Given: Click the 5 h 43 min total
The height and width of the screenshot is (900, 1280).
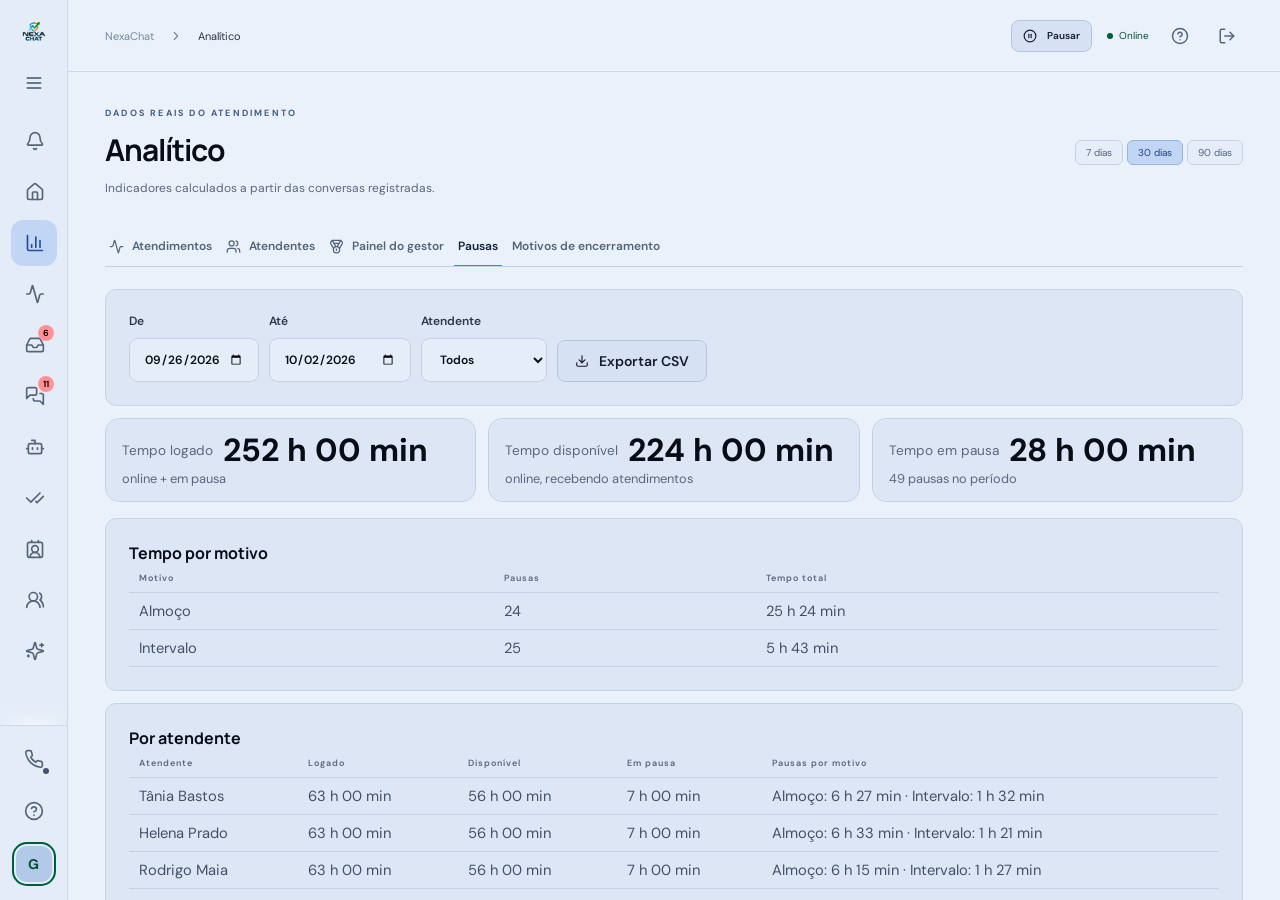Looking at the screenshot, I should [802, 648].
